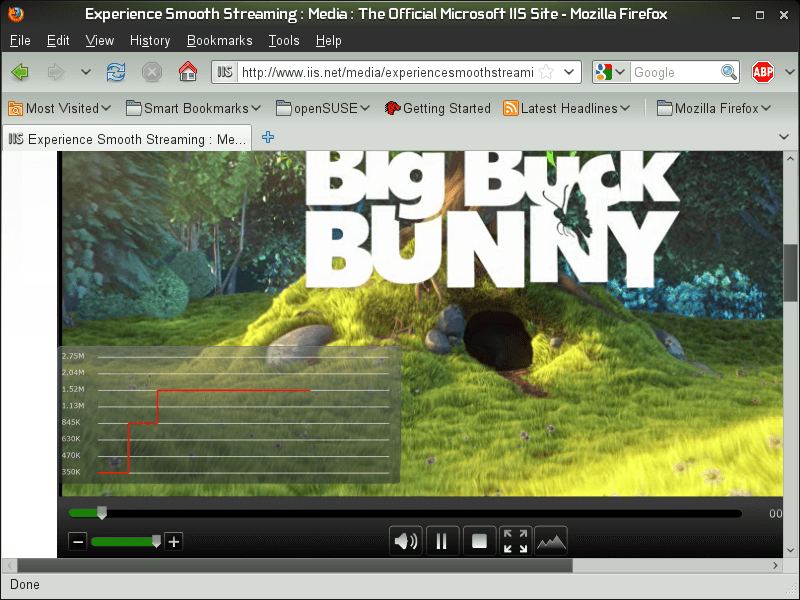Go to the Firefox home page
Screen dimensions: 800x600
[187, 72]
